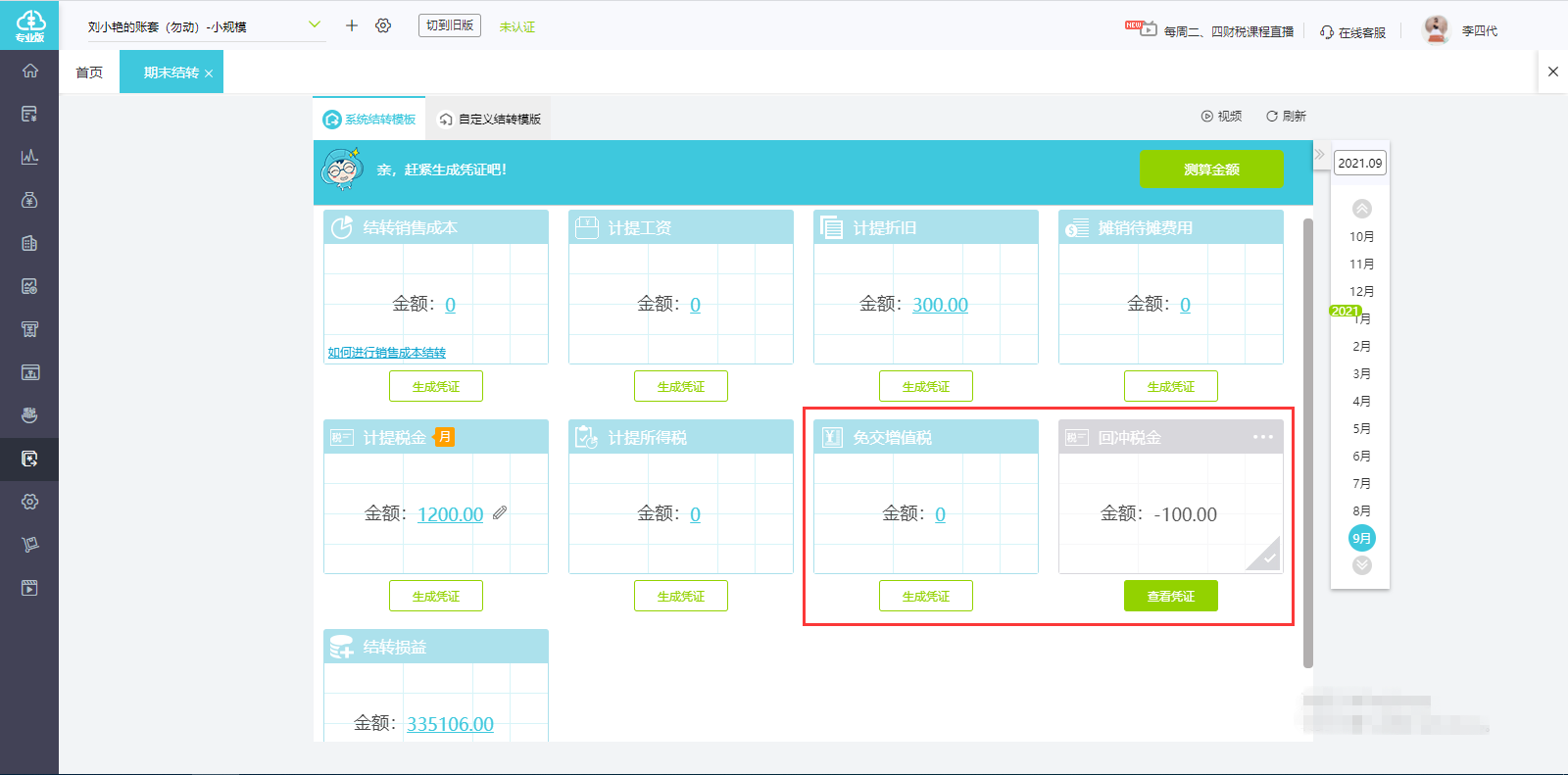
Task: Add a new account set via the plus icon
Action: (x=352, y=25)
